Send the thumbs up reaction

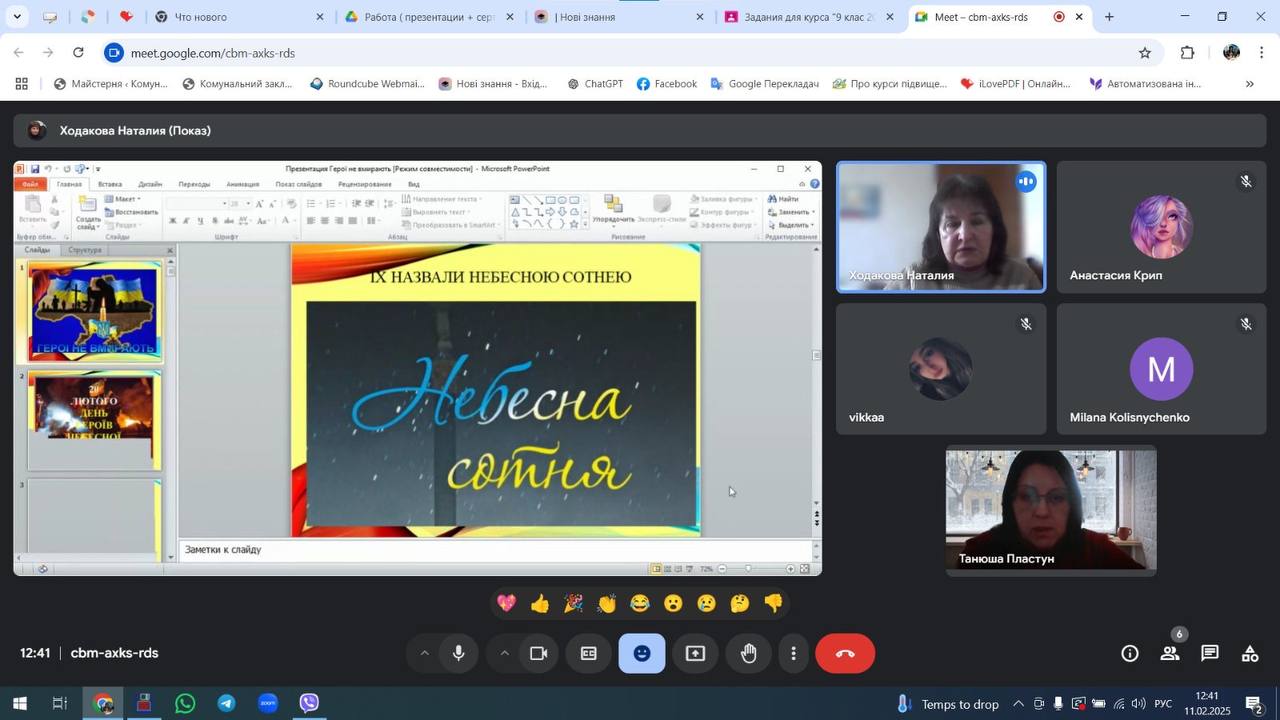[x=540, y=604]
